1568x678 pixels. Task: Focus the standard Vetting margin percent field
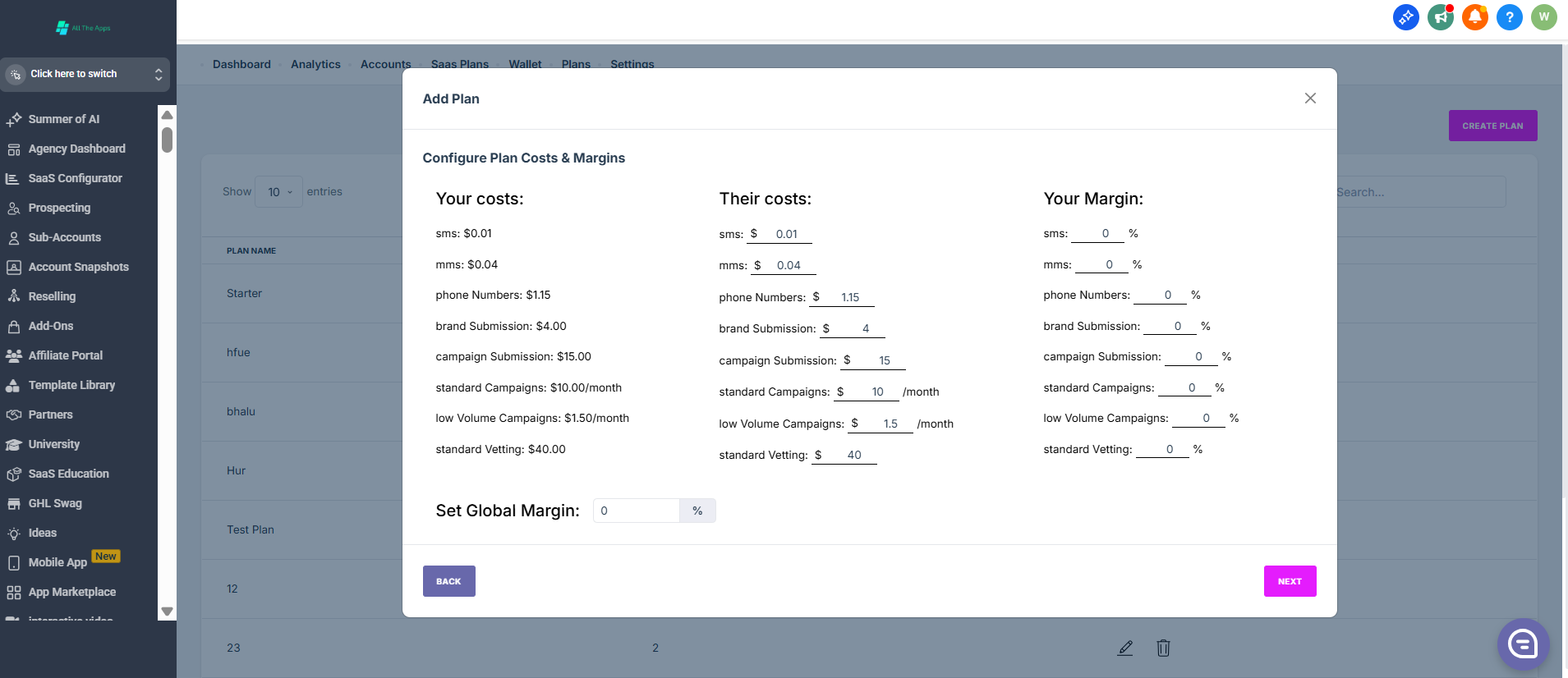pos(1162,450)
